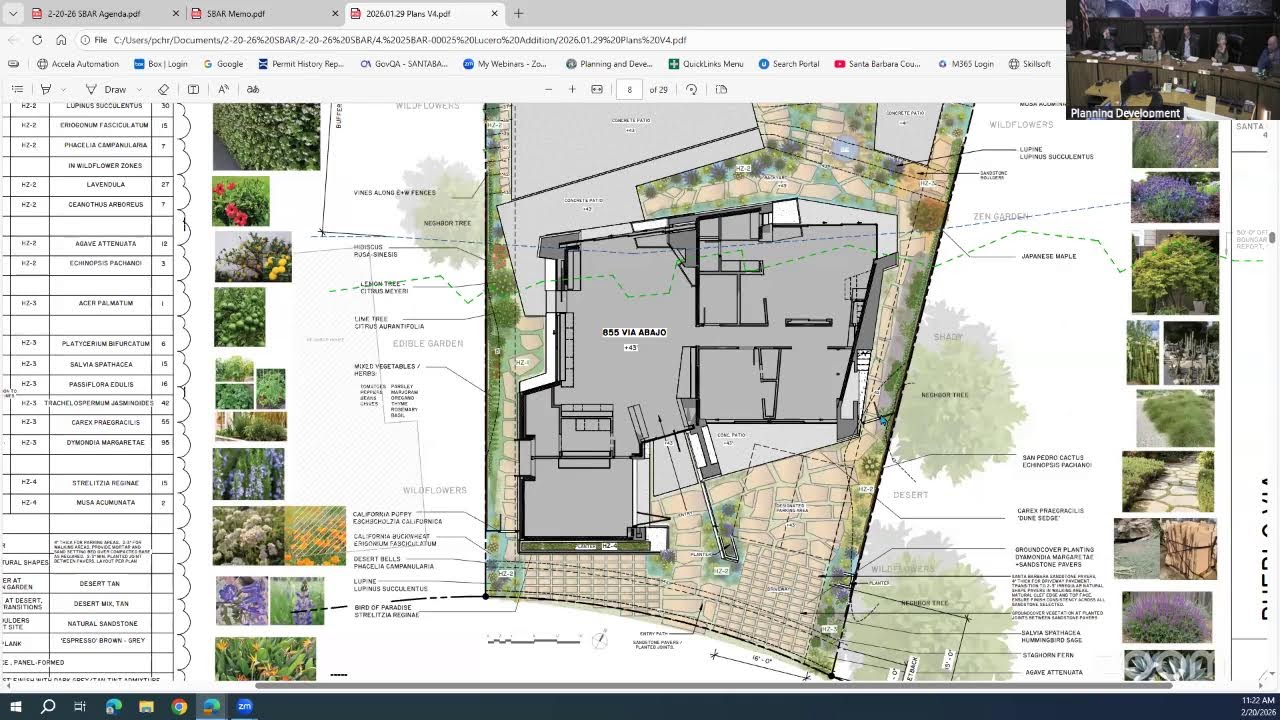Click the Translate document icon
The image size is (1280, 720).
pos(253,89)
